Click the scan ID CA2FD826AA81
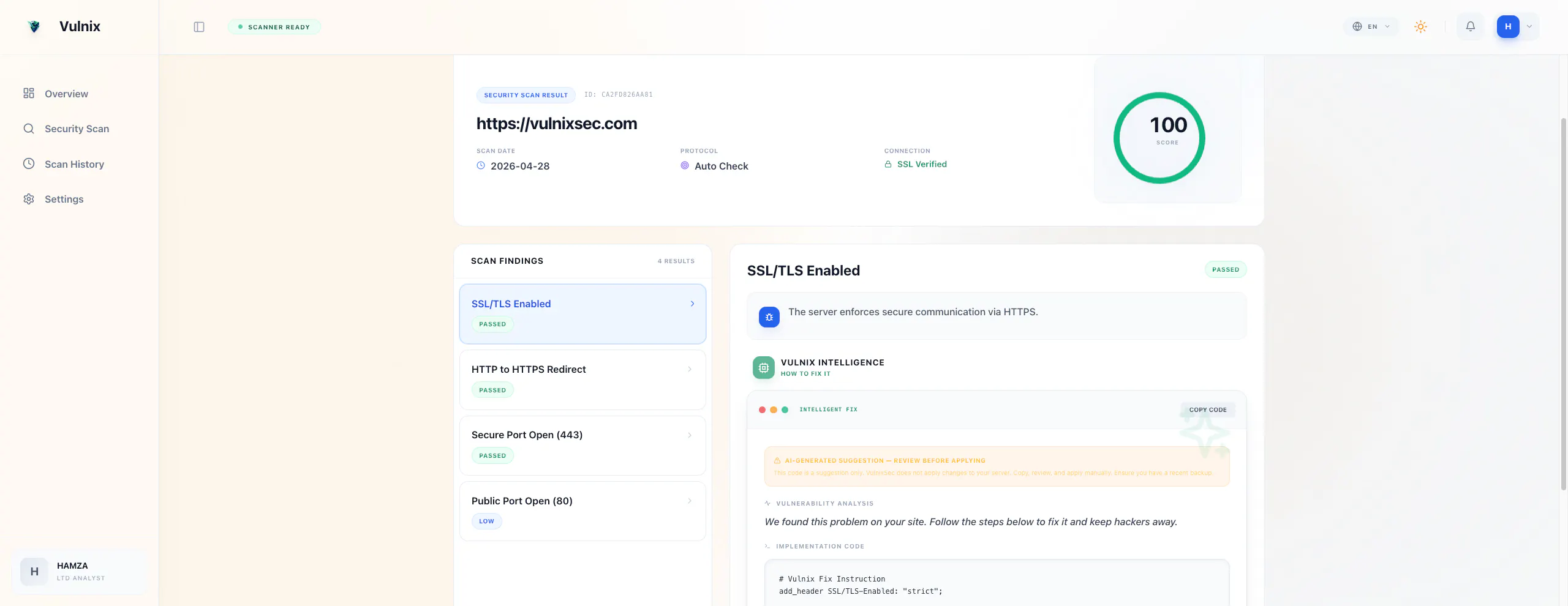 (619, 95)
